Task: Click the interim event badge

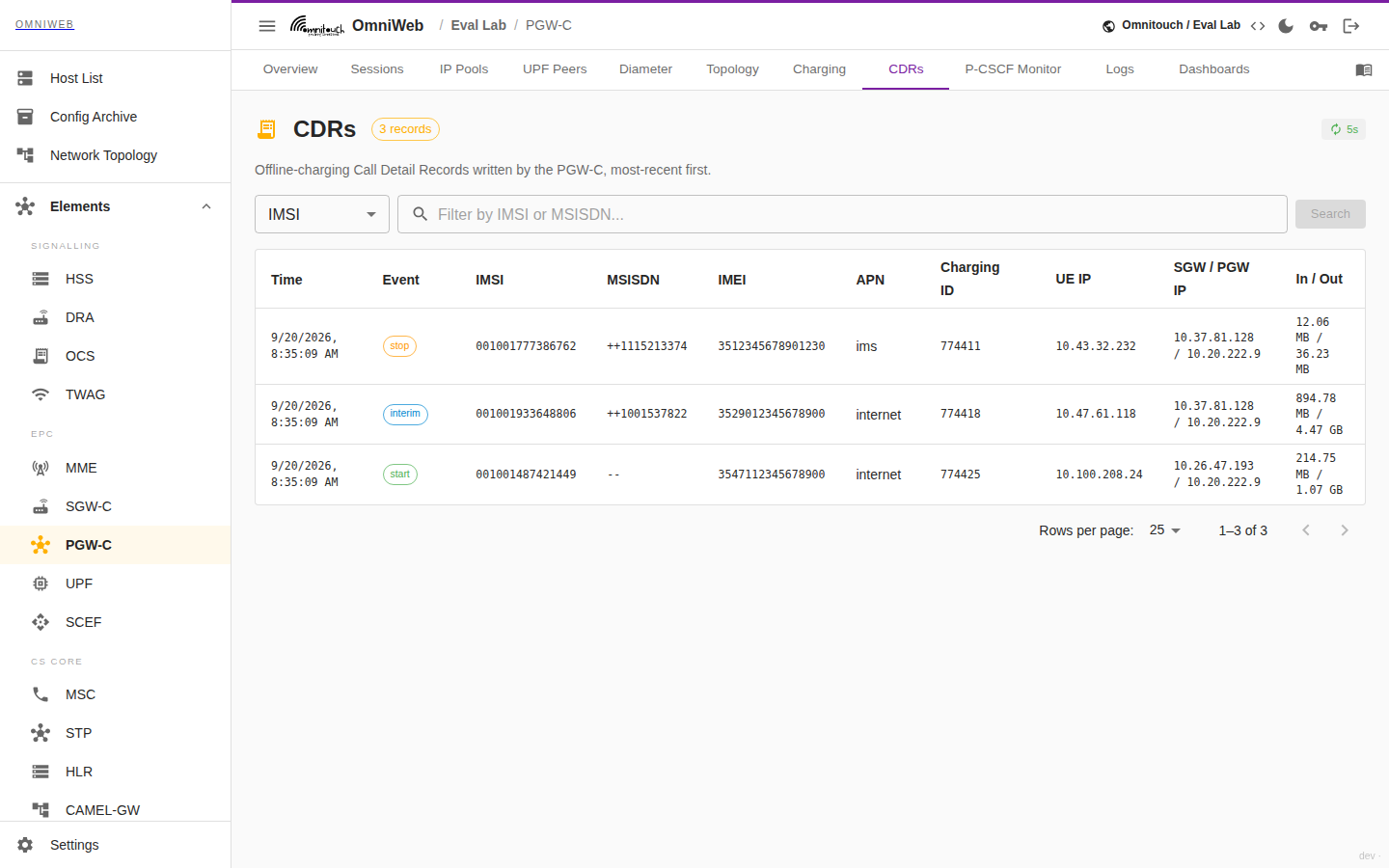Action: click(405, 415)
